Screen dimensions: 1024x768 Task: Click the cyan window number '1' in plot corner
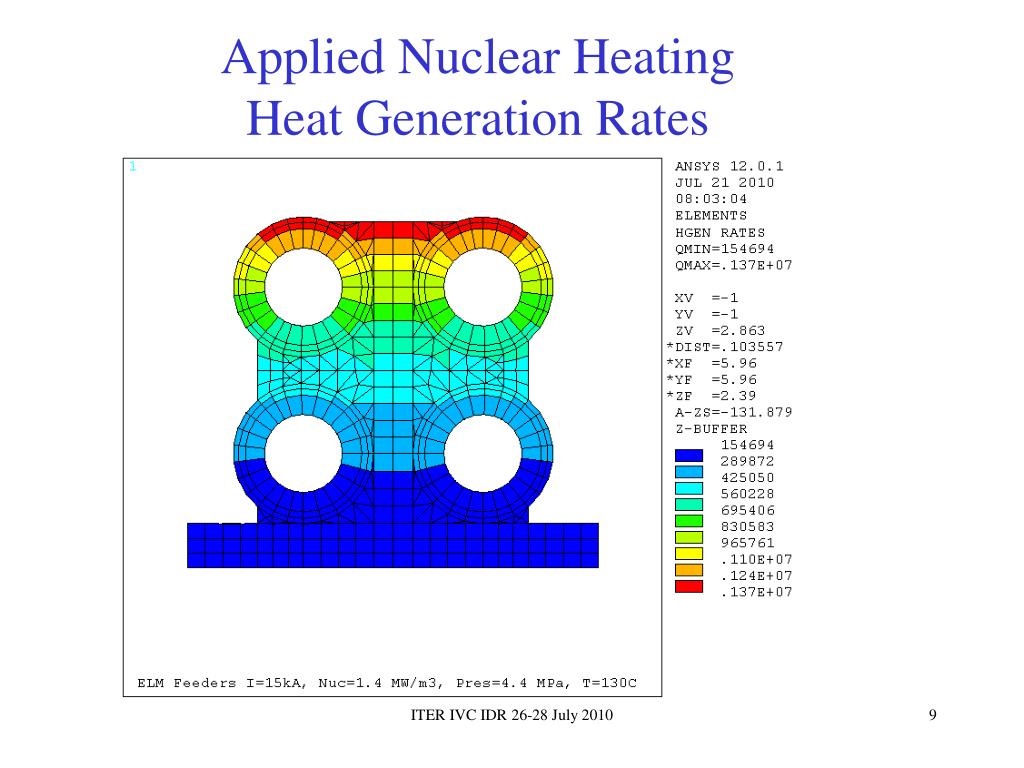tap(133, 166)
